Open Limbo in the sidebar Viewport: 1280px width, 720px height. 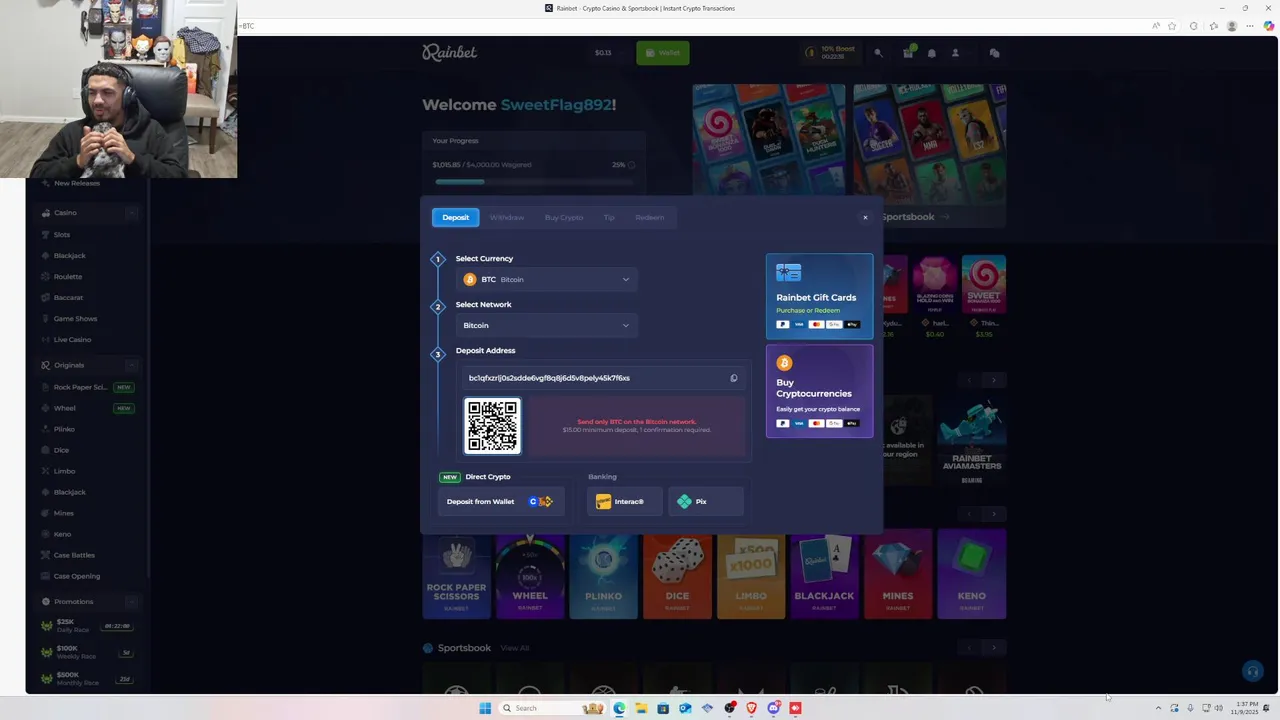64,471
